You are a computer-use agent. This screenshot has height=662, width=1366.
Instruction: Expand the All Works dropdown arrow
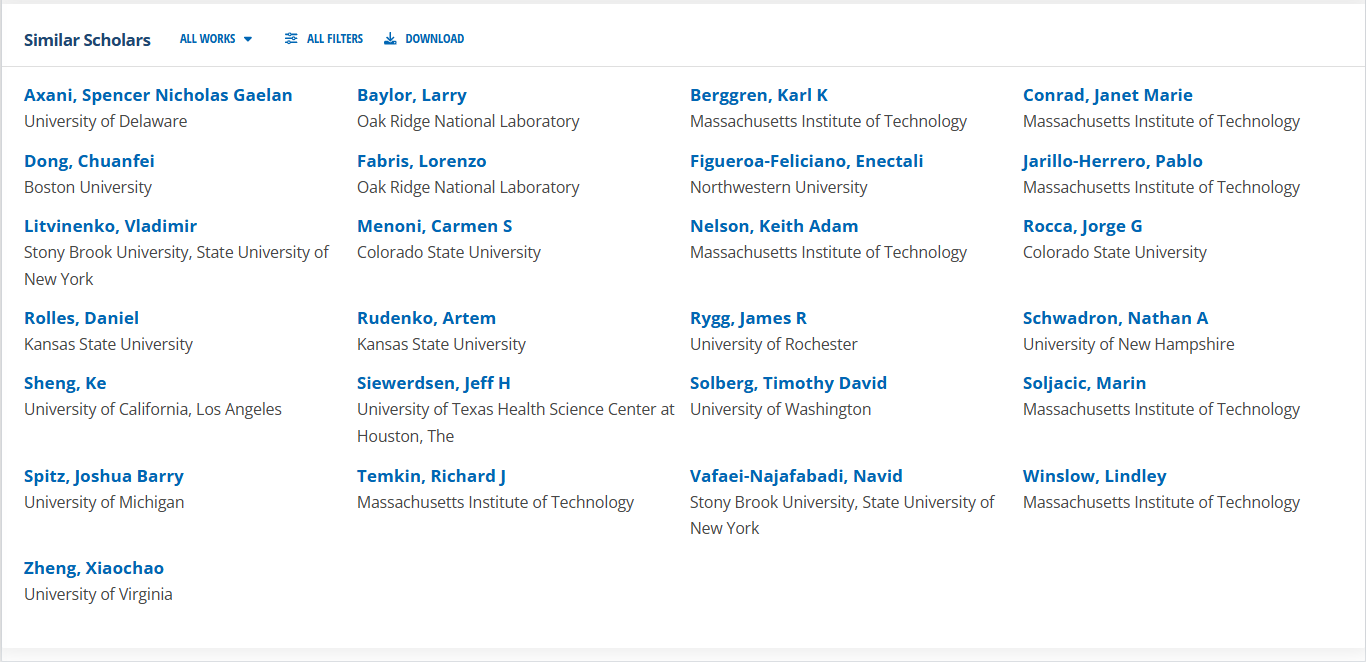pyautogui.click(x=248, y=39)
